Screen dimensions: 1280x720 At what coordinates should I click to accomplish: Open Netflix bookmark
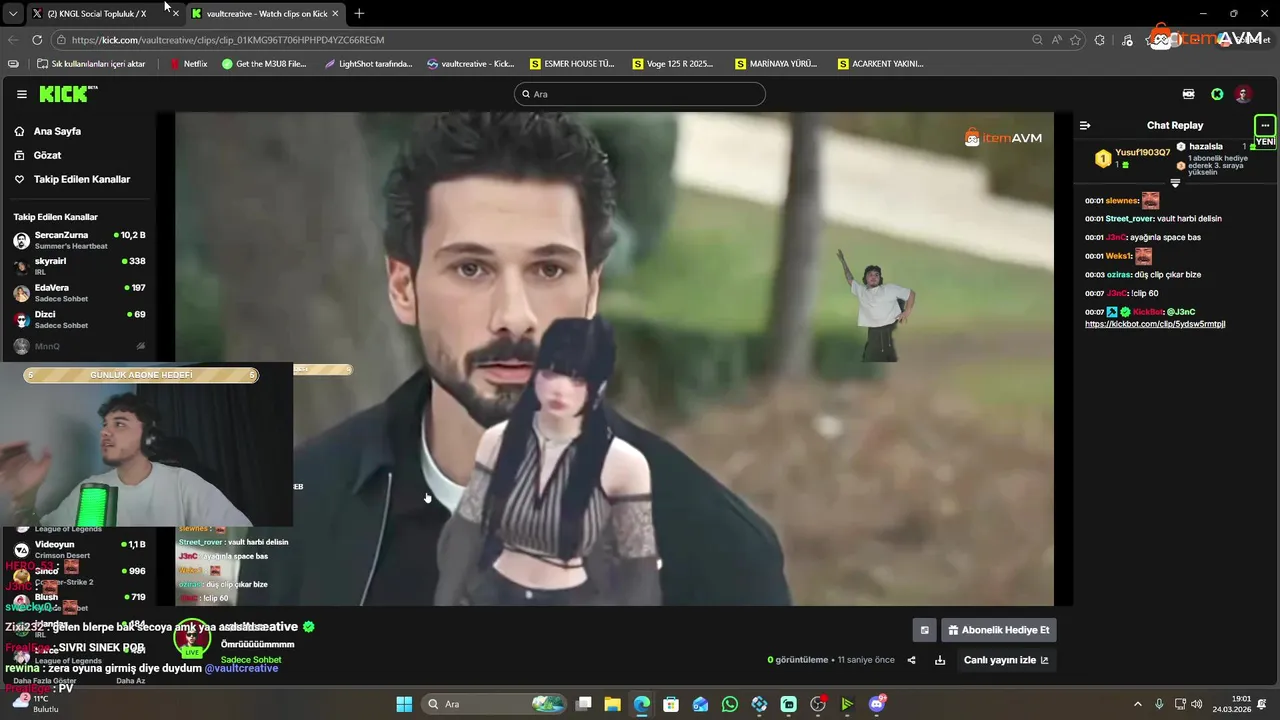click(188, 64)
